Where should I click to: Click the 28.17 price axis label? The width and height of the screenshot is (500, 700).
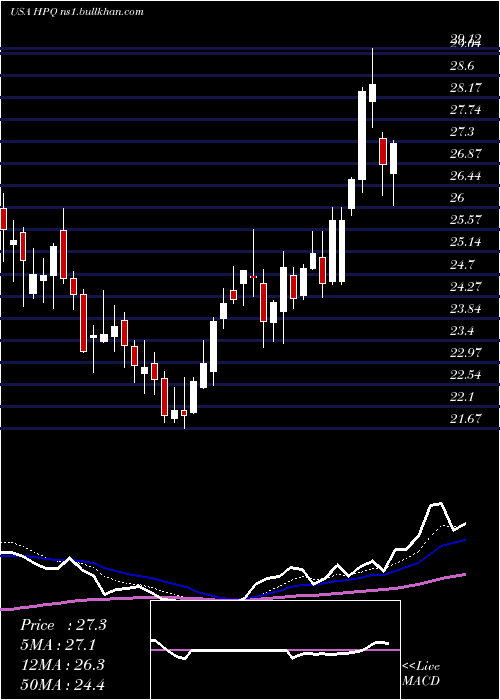tap(466, 88)
